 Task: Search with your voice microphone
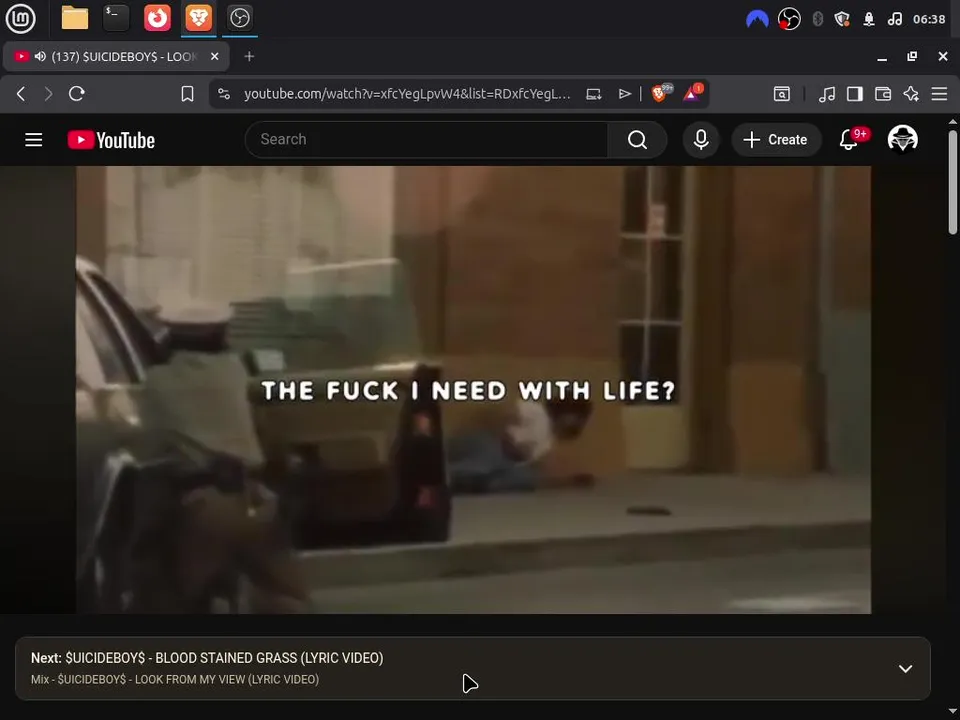tap(701, 140)
